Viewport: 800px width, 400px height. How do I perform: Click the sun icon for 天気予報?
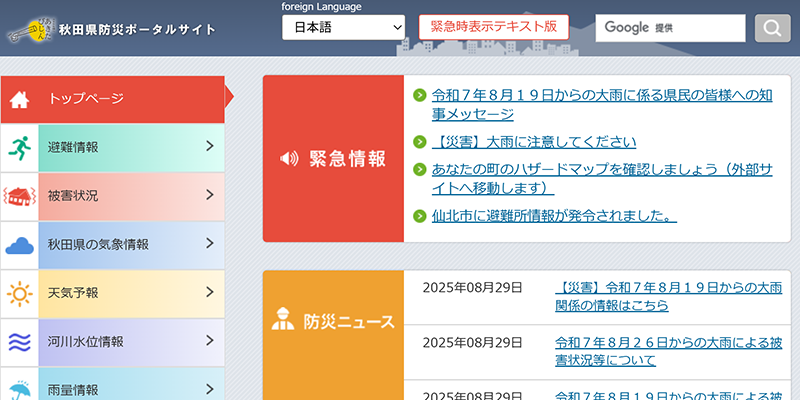[x=19, y=294]
